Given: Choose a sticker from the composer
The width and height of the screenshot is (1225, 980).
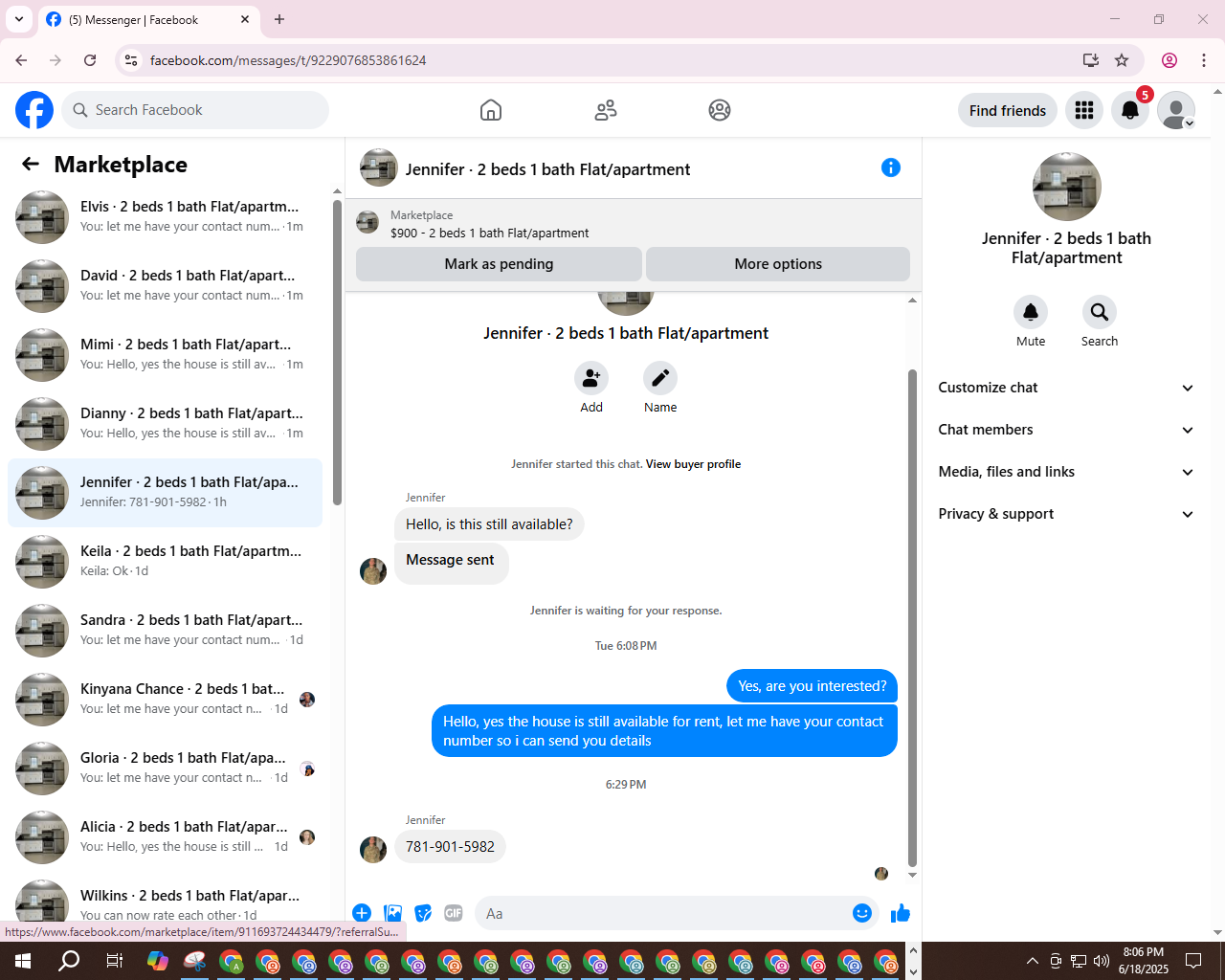Looking at the screenshot, I should click(x=423, y=913).
